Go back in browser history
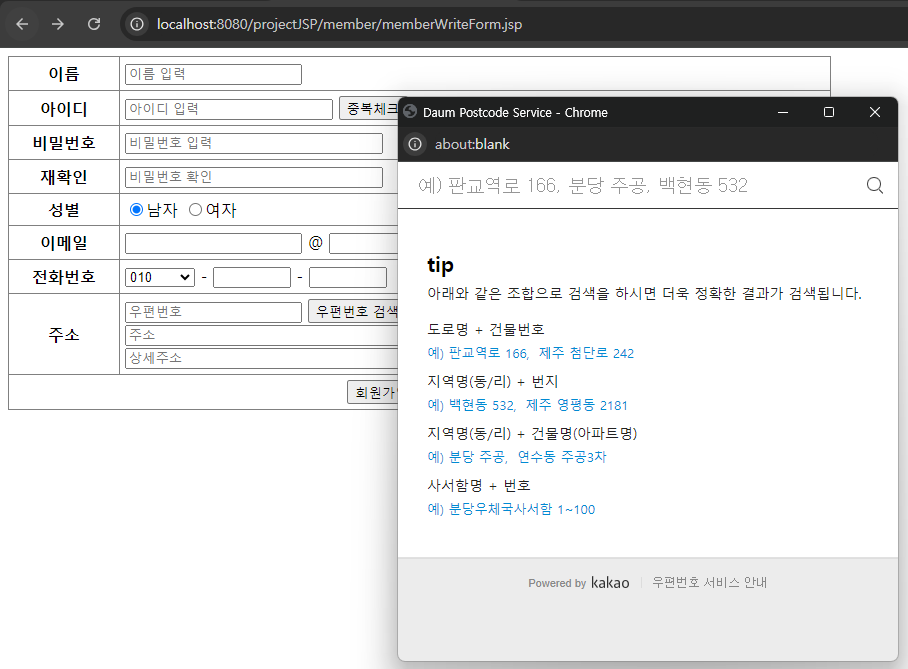This screenshot has width=908, height=669. (22, 24)
